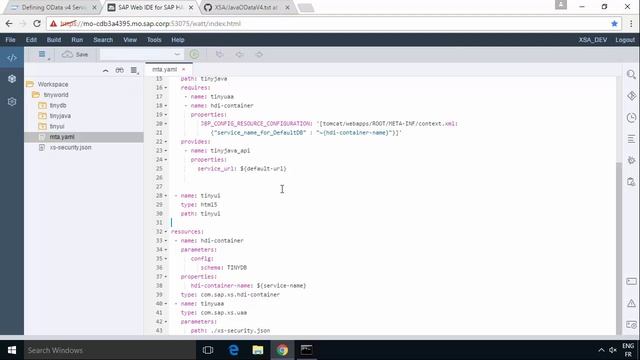Click the forward arrow icon in toolbar
The image size is (640, 360).
(259, 54)
